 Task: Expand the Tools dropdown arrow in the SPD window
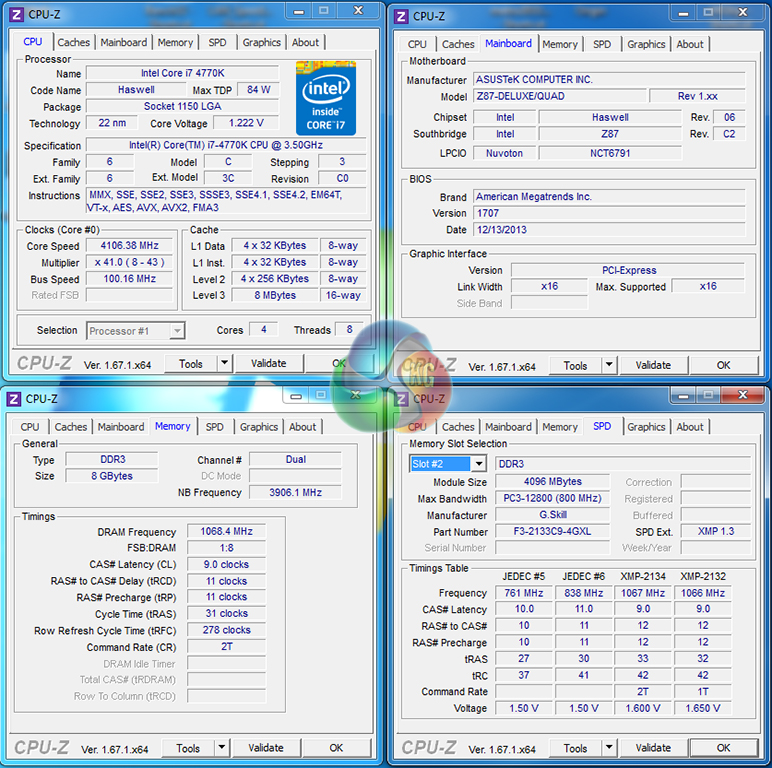[x=609, y=748]
